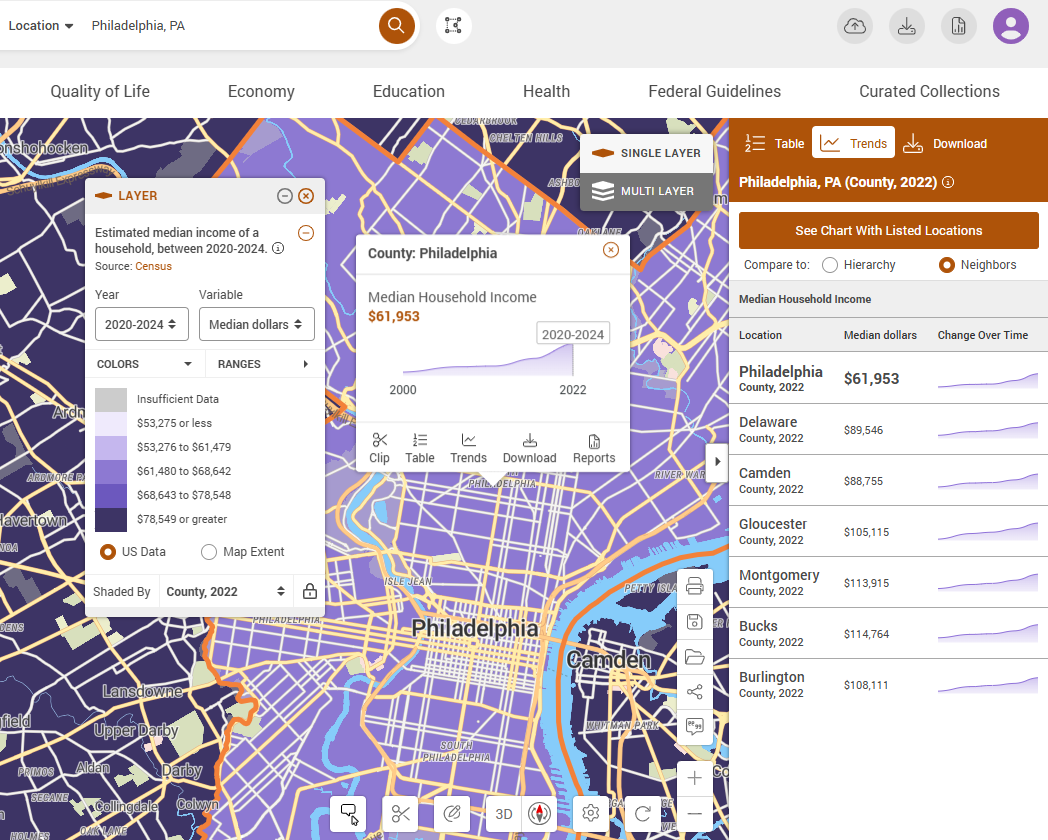Screen dimensions: 1048x840
Task: Switch to the Table tab in side panel
Action: click(x=775, y=144)
